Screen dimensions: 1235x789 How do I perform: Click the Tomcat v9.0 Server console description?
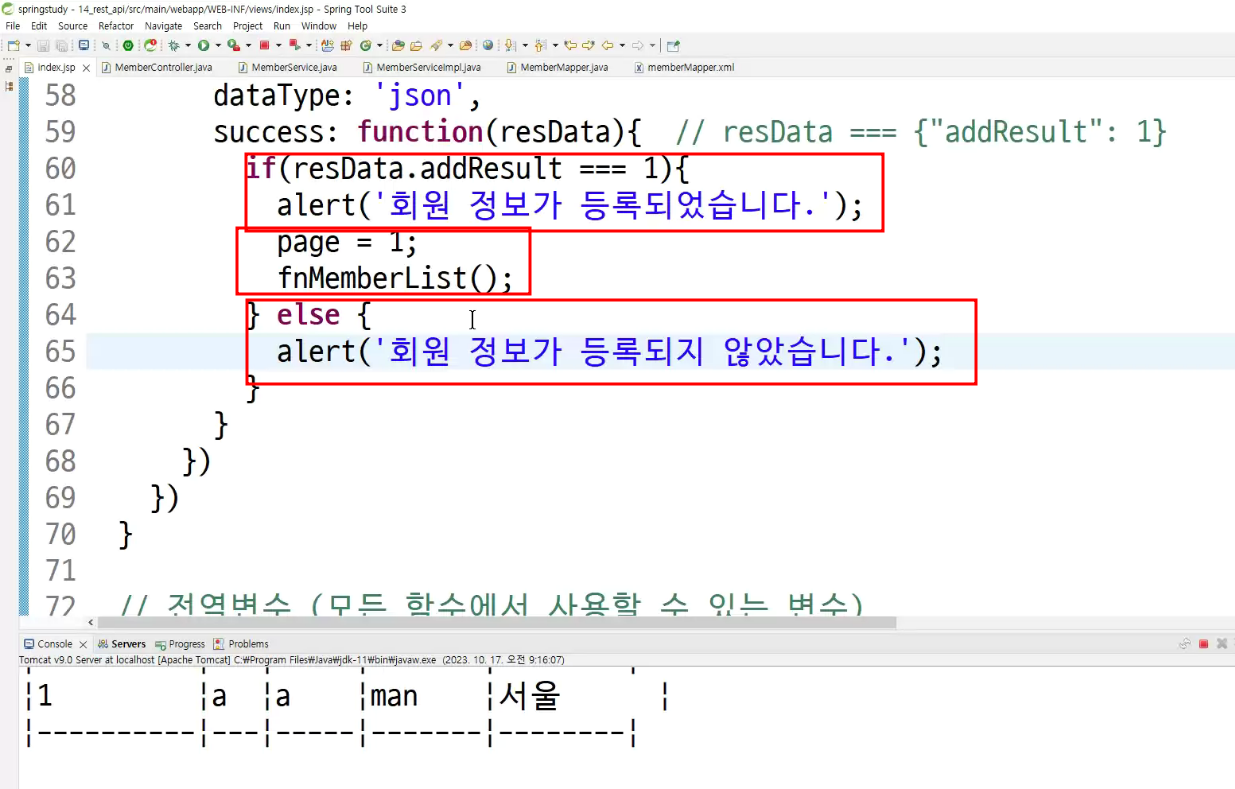(291, 660)
